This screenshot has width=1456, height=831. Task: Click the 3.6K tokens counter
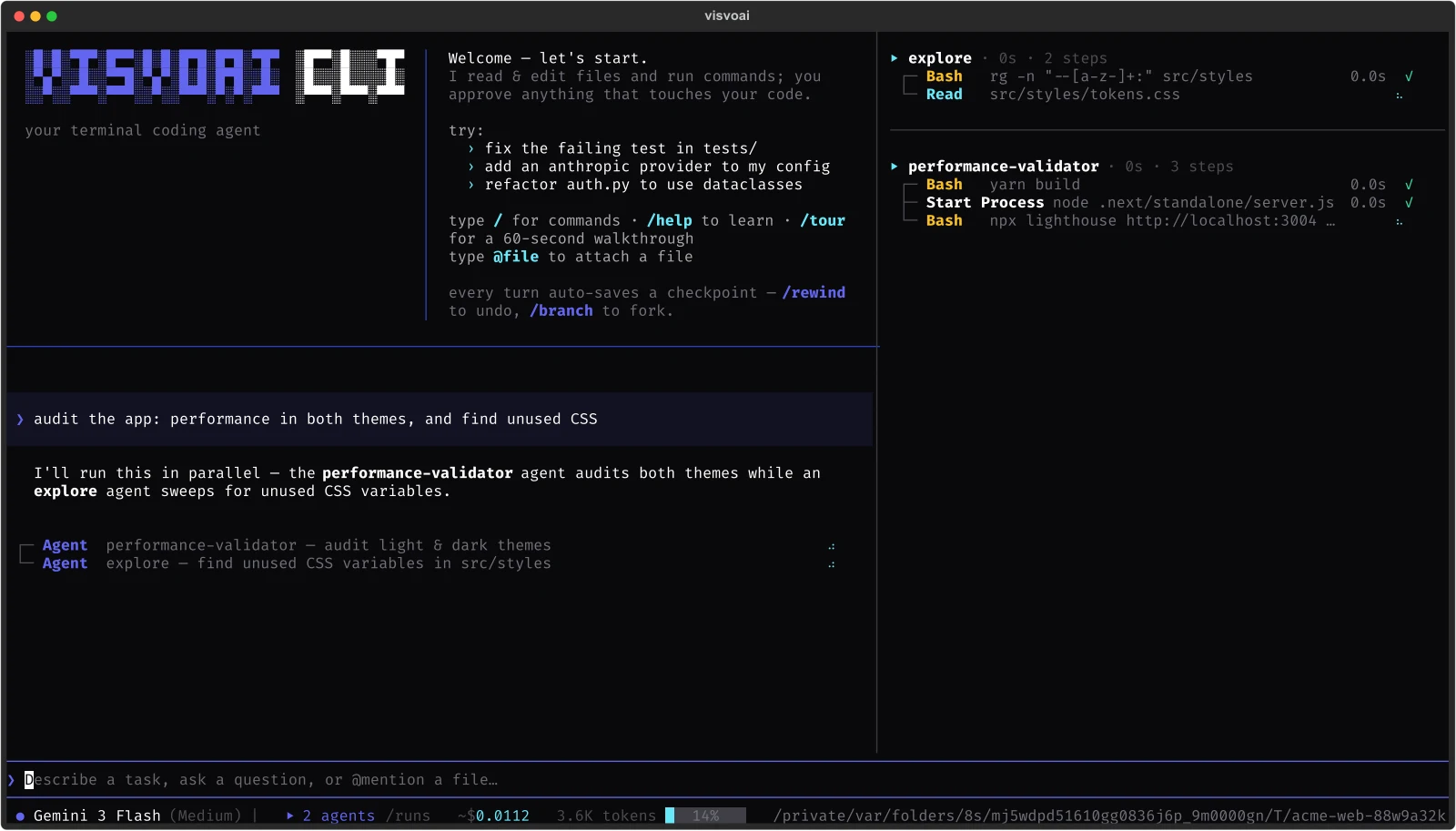point(606,816)
